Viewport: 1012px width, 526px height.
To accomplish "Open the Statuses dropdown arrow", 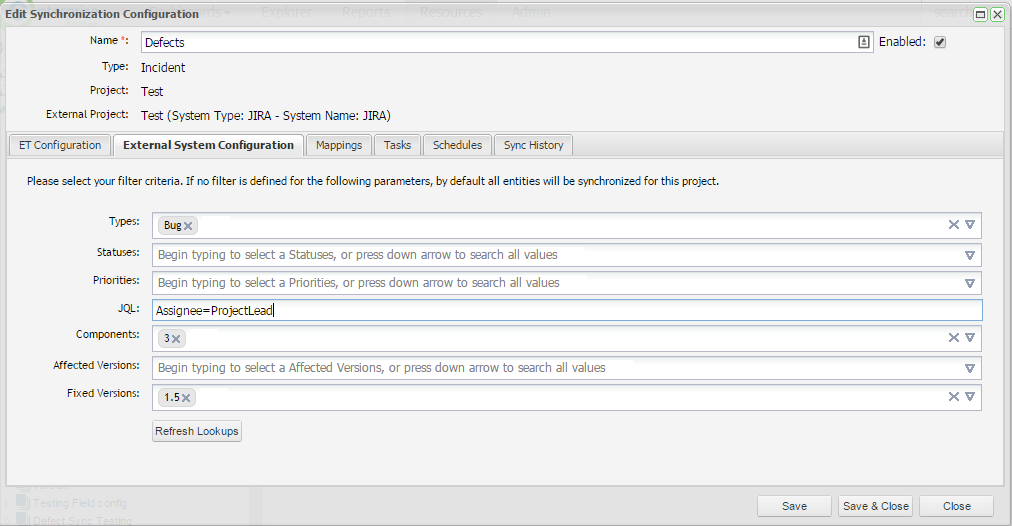I will click(970, 255).
